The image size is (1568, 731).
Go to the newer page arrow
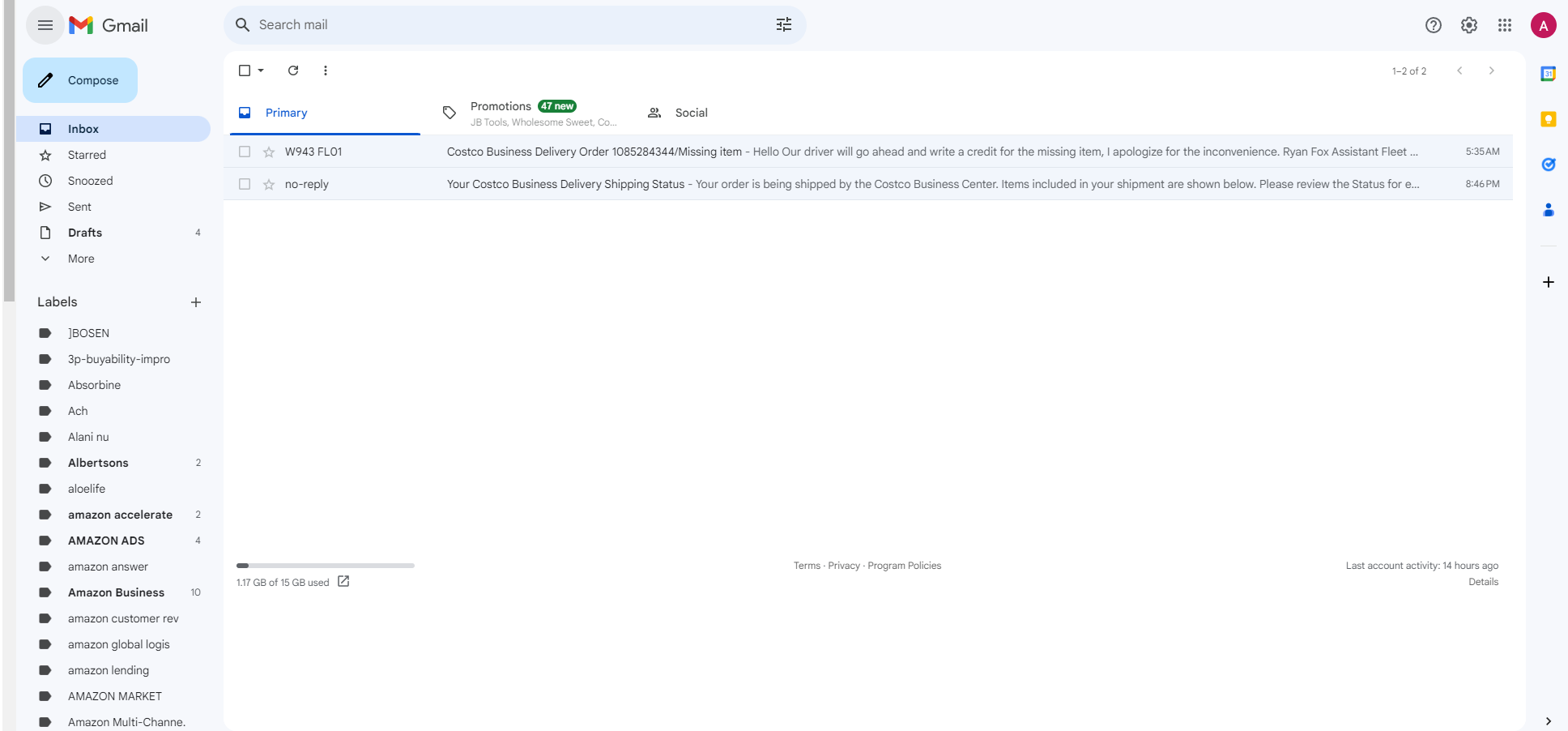pyautogui.click(x=1459, y=71)
